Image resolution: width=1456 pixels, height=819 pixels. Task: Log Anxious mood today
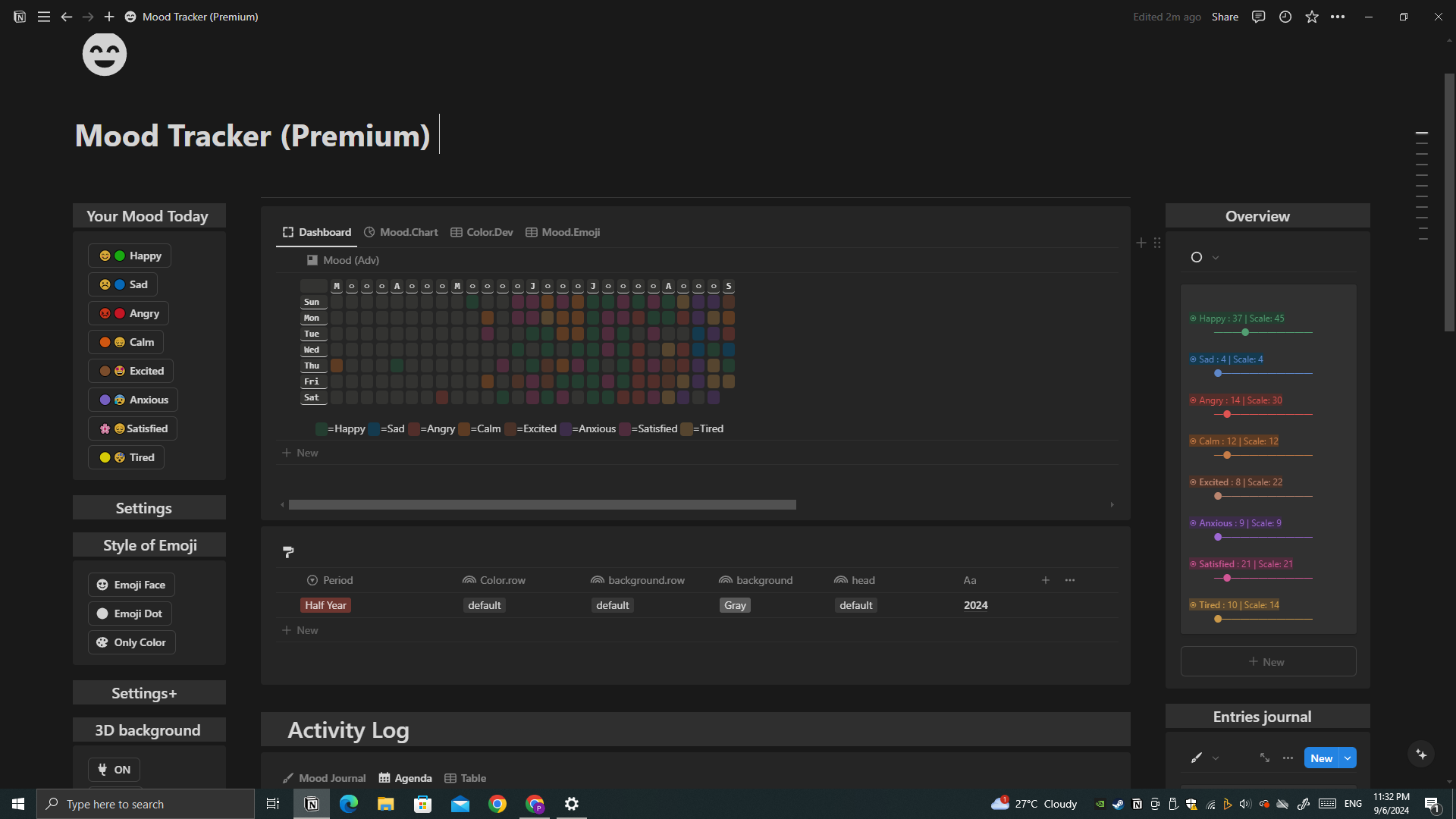[x=133, y=400]
